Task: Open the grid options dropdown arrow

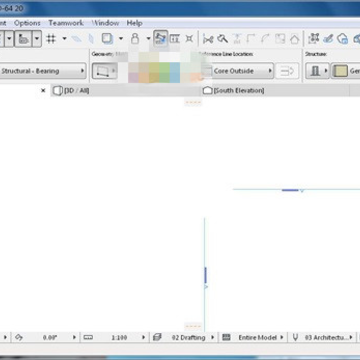Action: (x=64, y=39)
